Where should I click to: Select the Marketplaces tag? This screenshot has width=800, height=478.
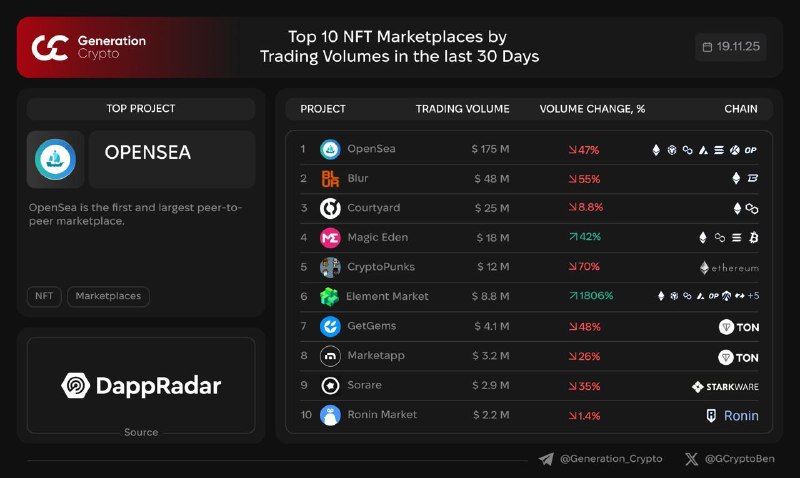(x=109, y=296)
